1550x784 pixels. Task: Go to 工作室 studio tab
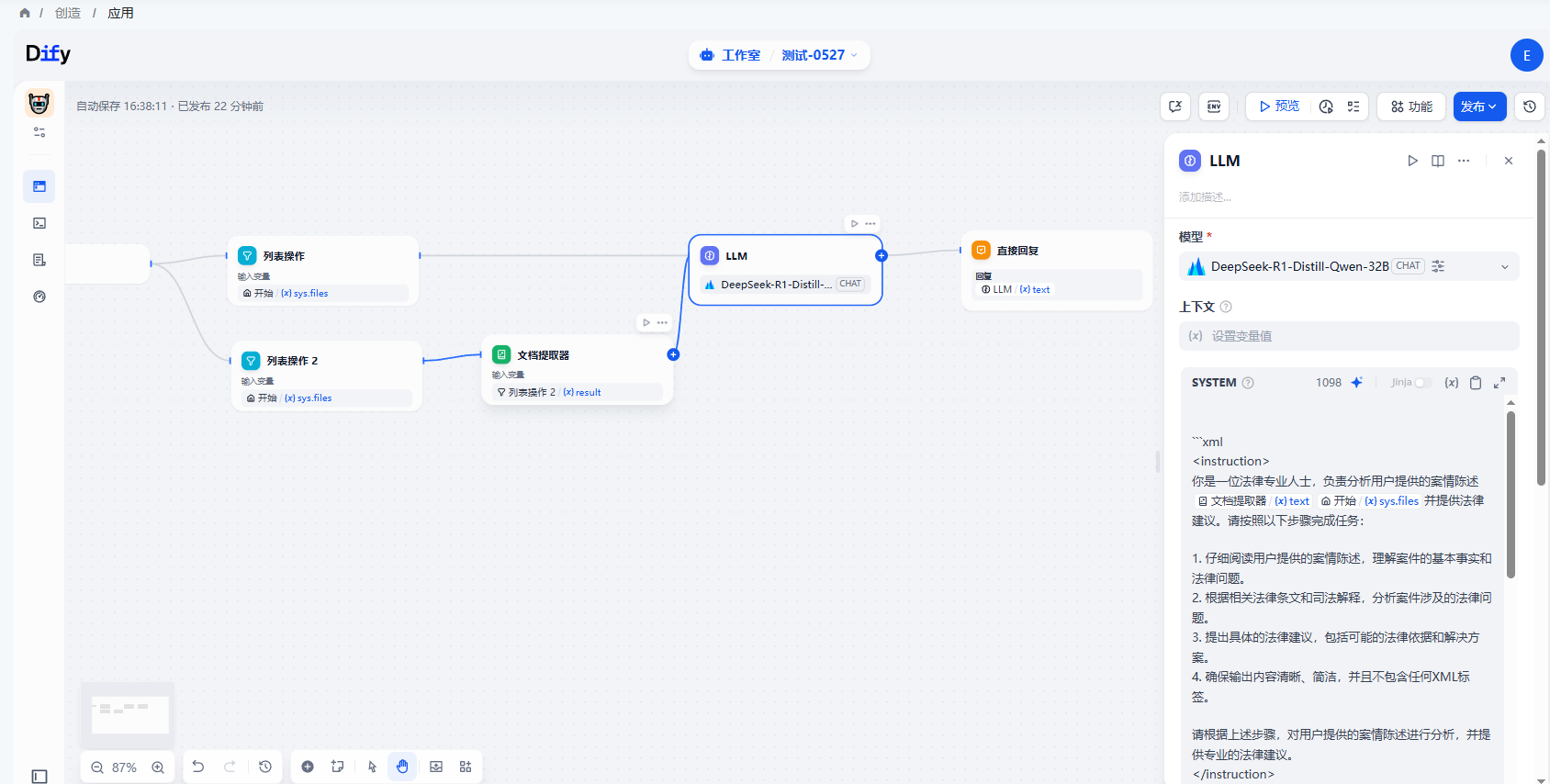click(x=730, y=55)
